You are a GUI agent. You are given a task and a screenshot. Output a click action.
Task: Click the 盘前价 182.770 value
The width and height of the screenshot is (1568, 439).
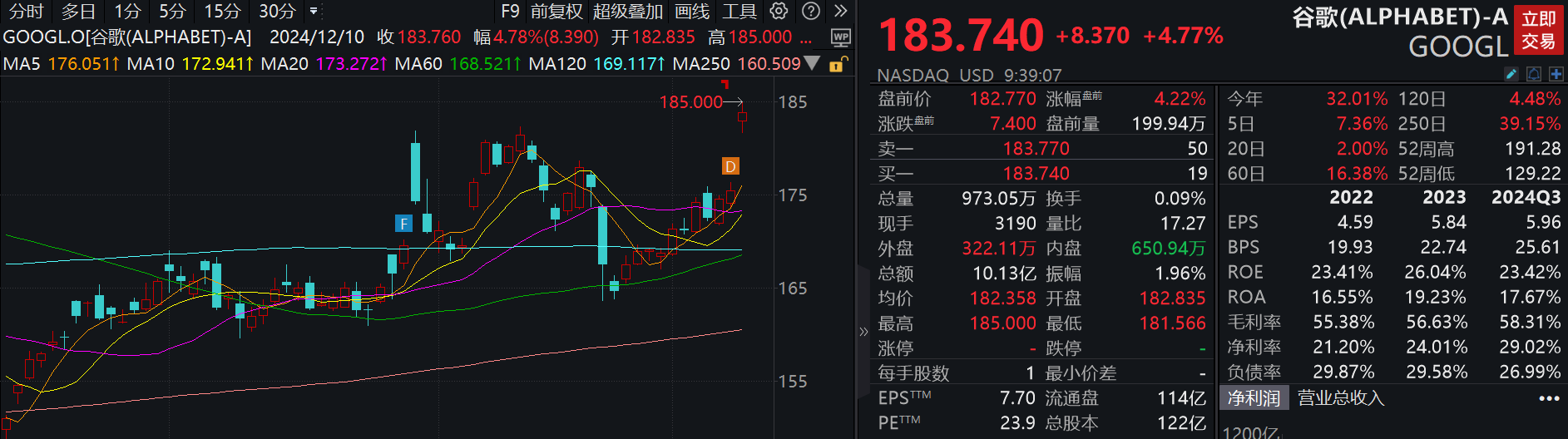1002,99
